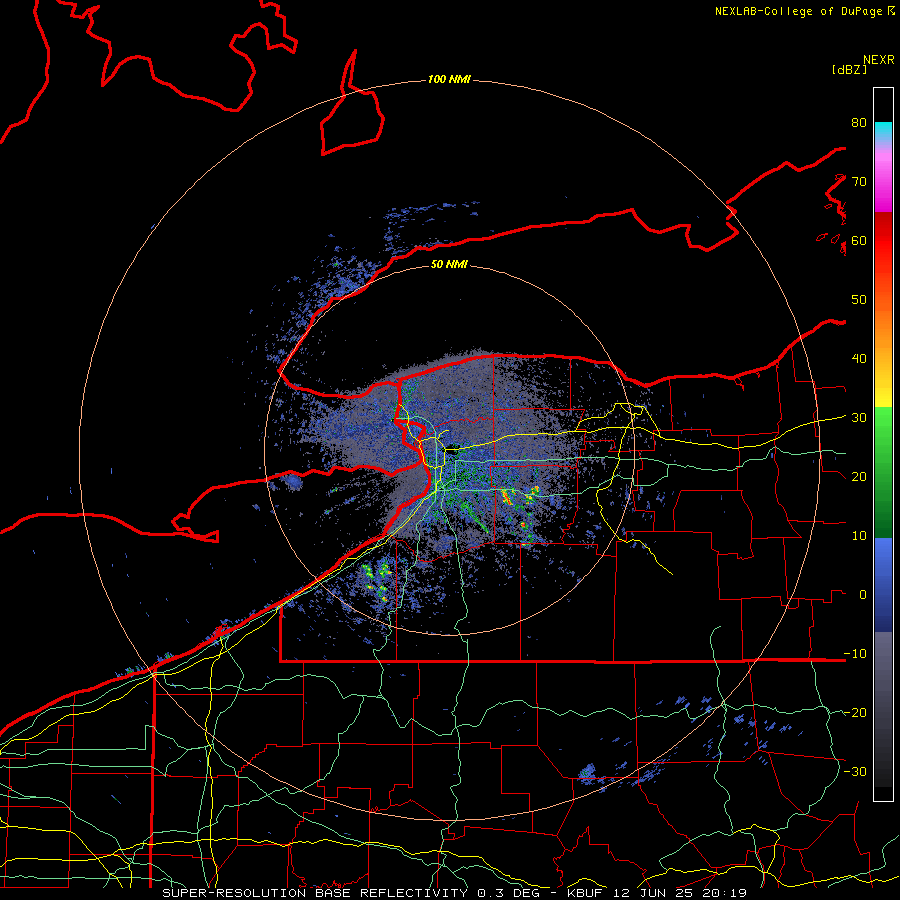Click the 20 value on the dBZ scale
The height and width of the screenshot is (900, 900).
coord(859,476)
